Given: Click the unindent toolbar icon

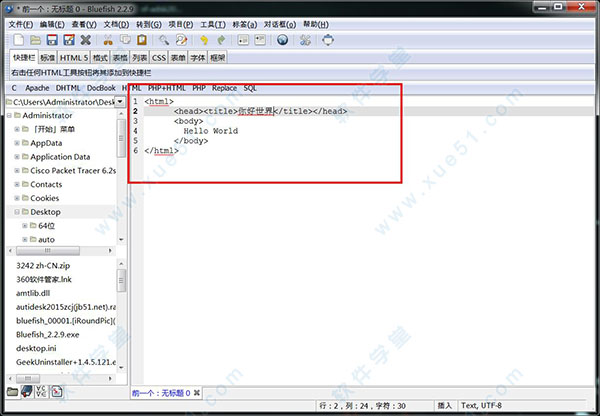Looking at the screenshot, I should [x=243, y=40].
